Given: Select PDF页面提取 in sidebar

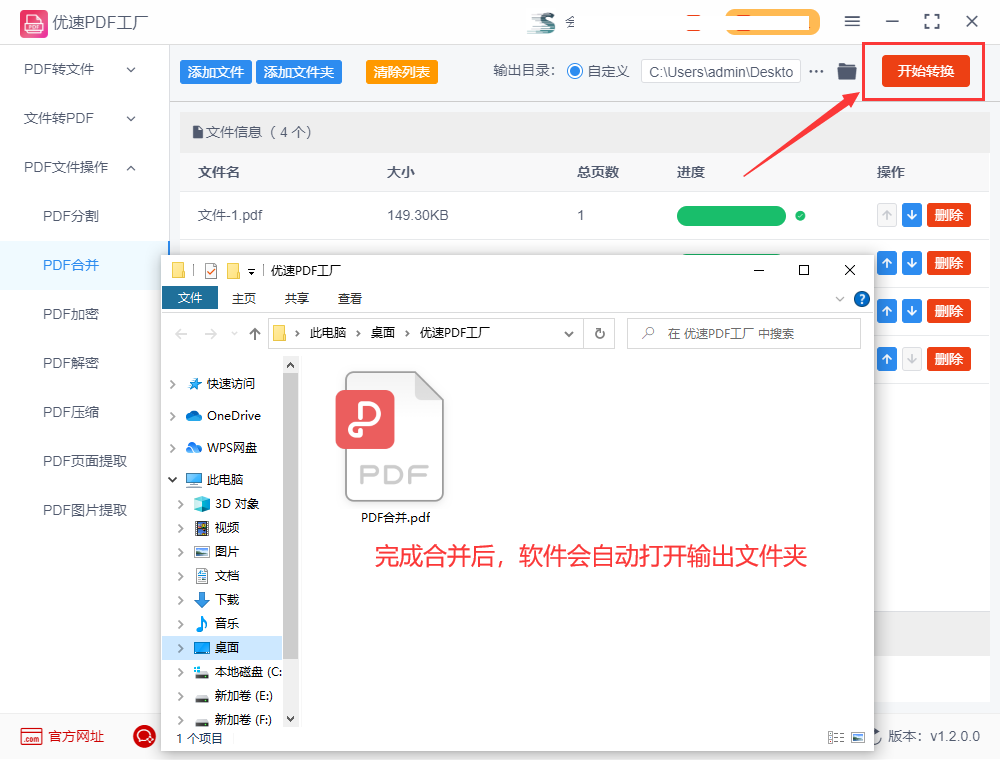Looking at the screenshot, I should 85,461.
